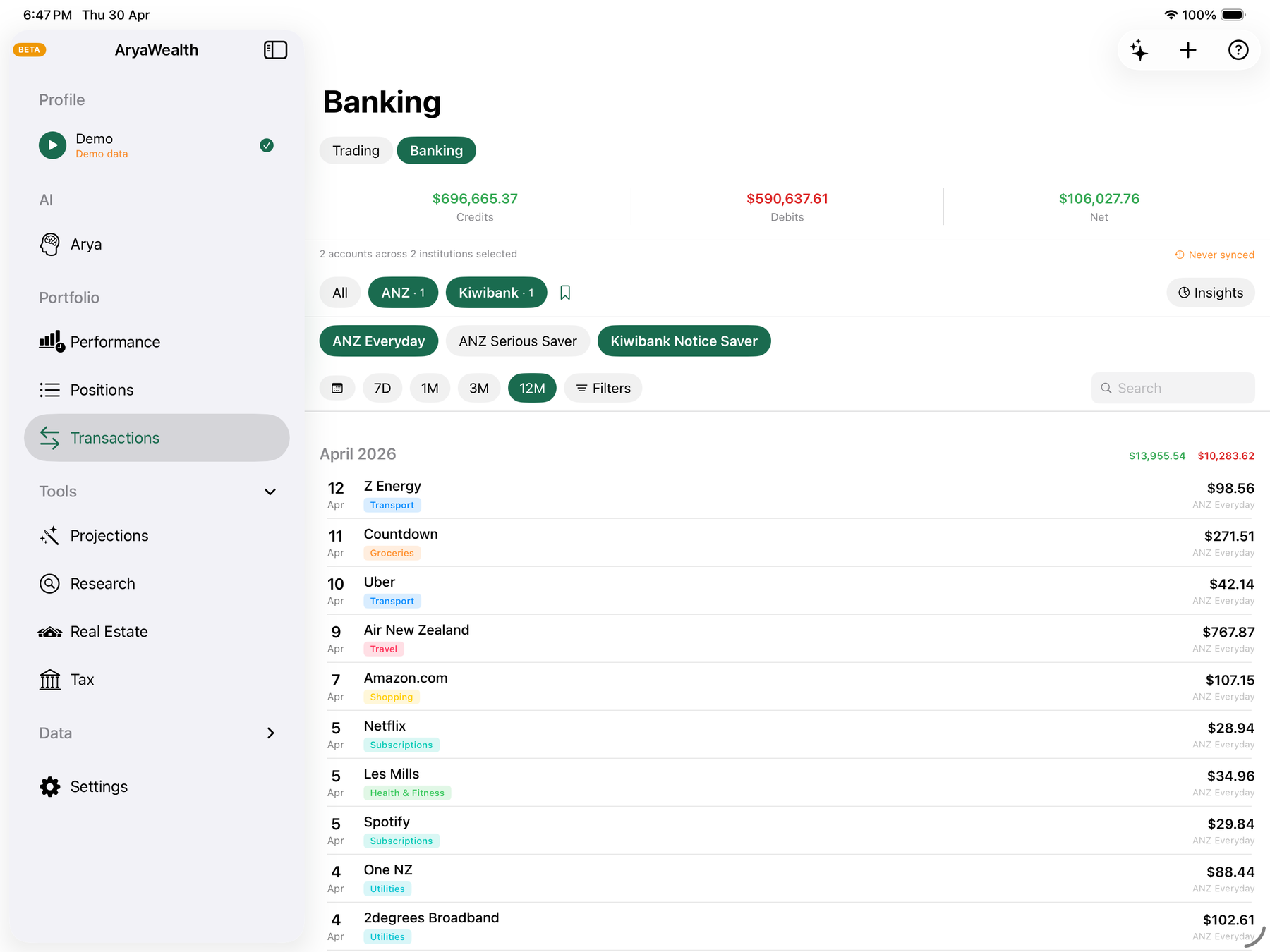Click the Never synced clock icon

click(x=1179, y=255)
